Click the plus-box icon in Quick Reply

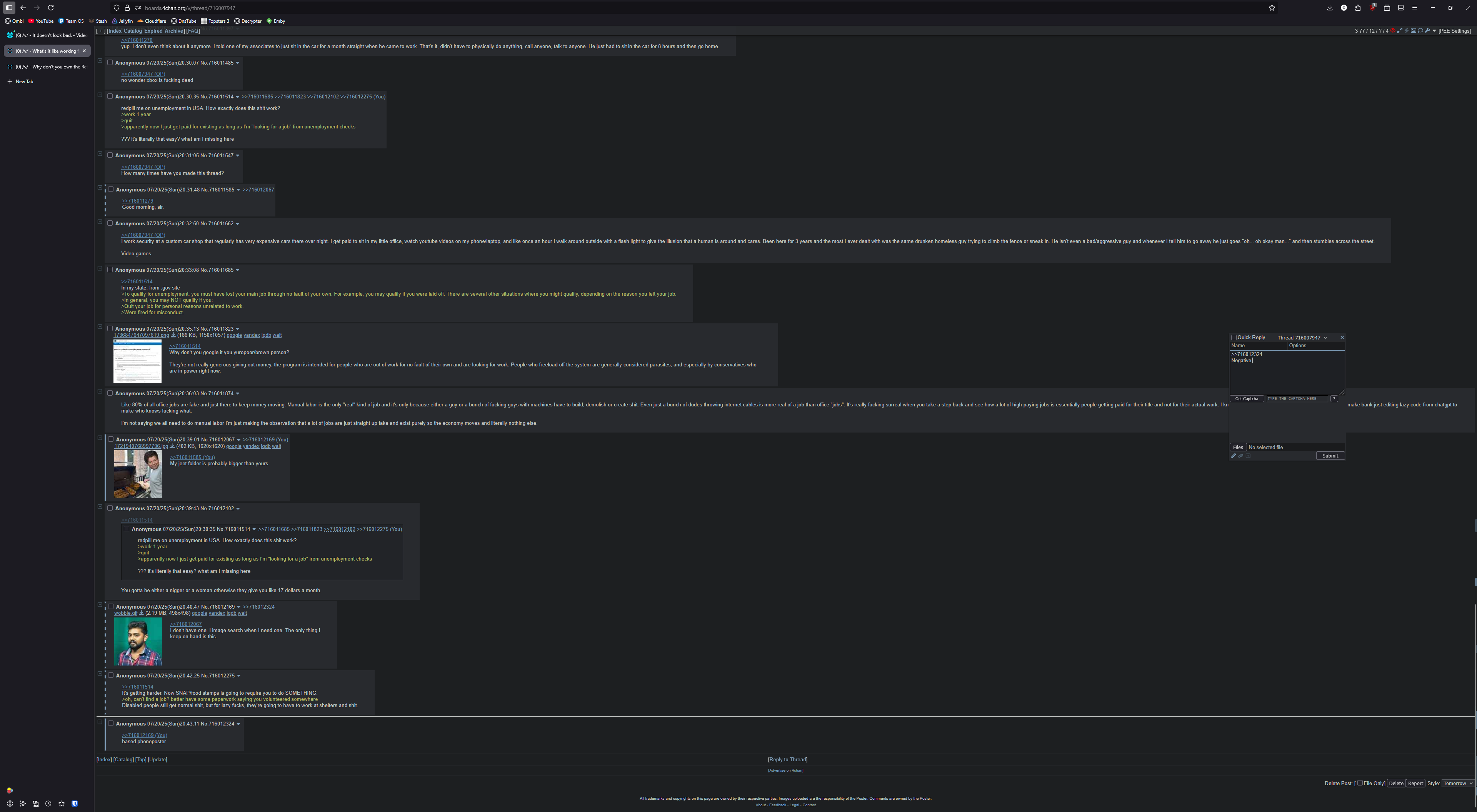click(1248, 456)
